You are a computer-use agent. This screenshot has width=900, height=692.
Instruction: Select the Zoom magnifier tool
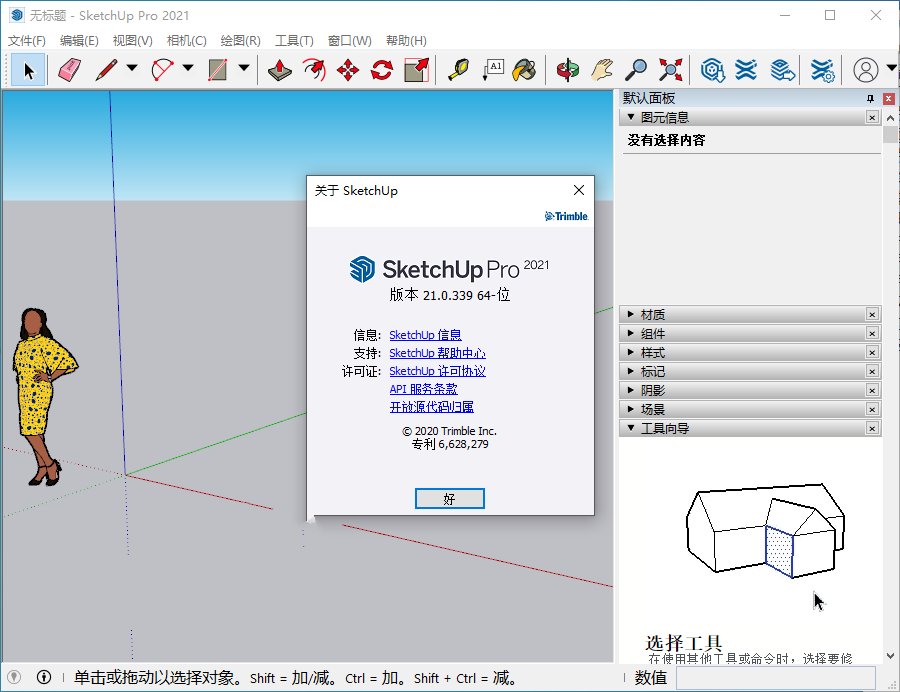636,70
